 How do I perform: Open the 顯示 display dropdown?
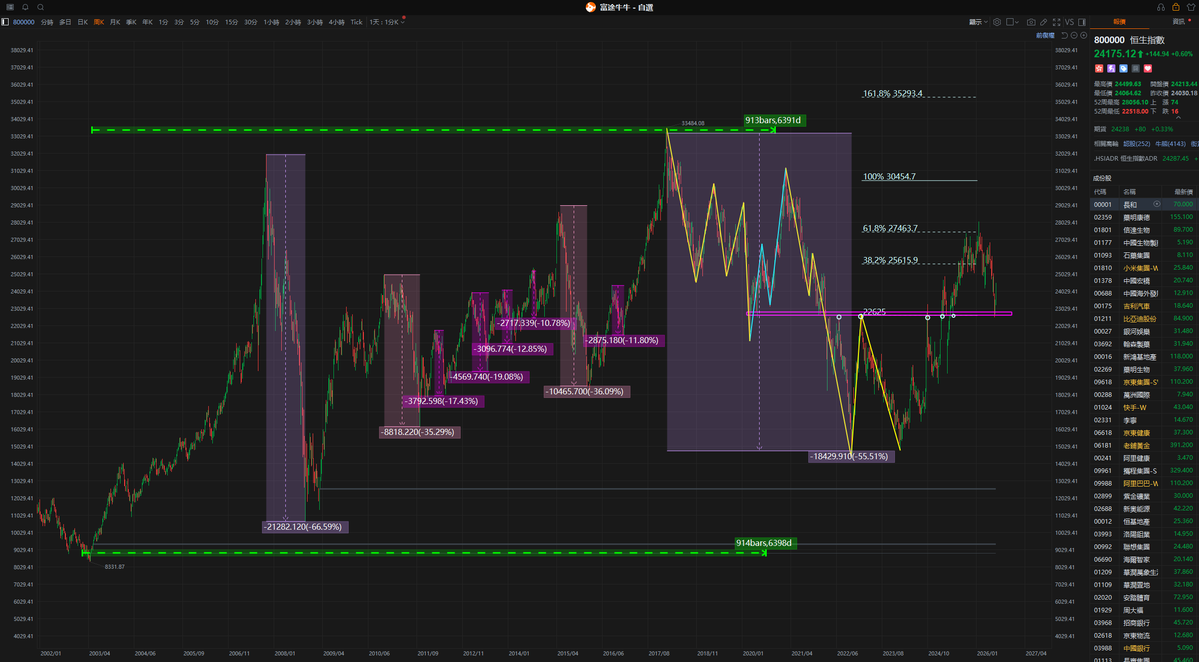979,22
